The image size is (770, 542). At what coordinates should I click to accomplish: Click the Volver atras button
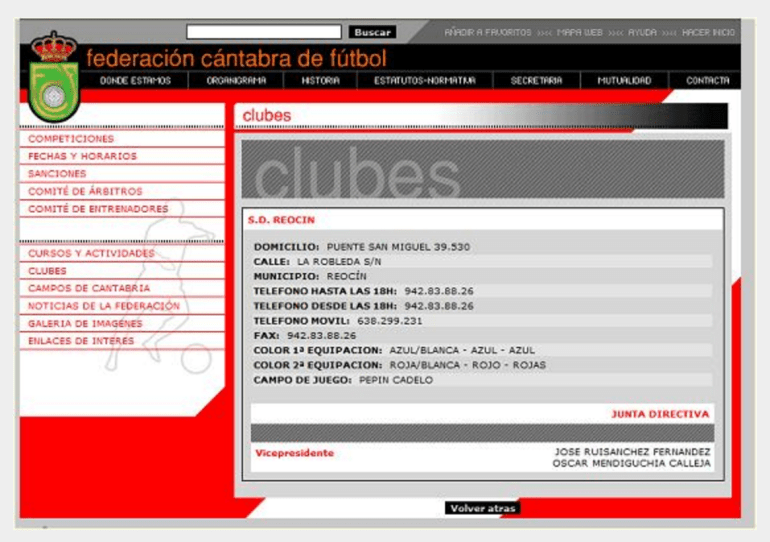483,508
